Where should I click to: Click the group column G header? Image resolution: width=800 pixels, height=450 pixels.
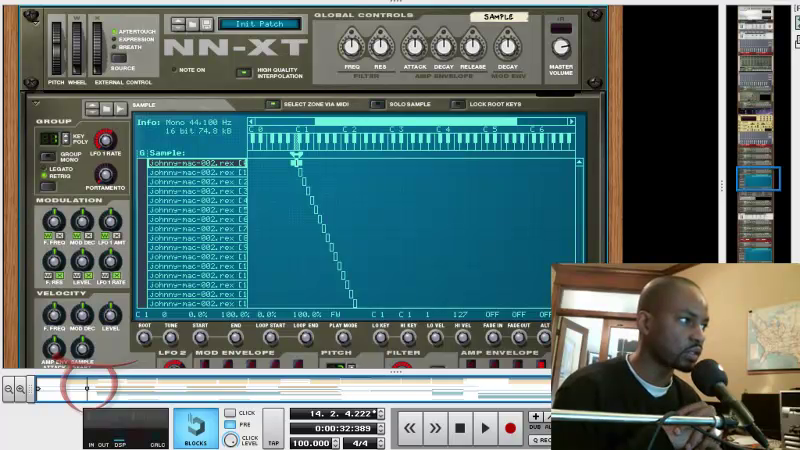(x=142, y=153)
